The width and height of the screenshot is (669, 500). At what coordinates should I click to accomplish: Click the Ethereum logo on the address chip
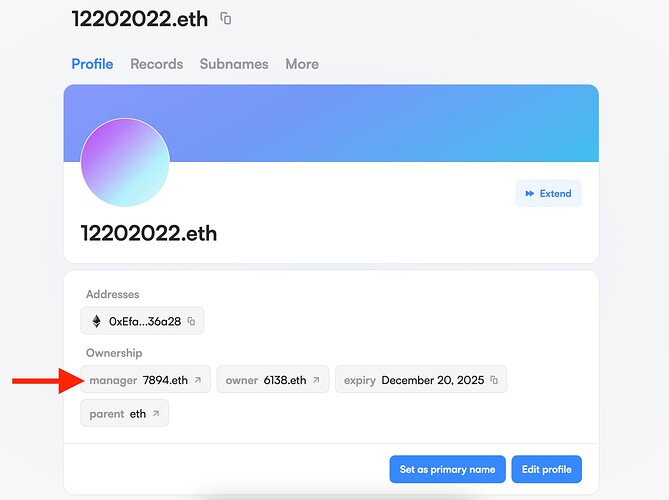(97, 321)
